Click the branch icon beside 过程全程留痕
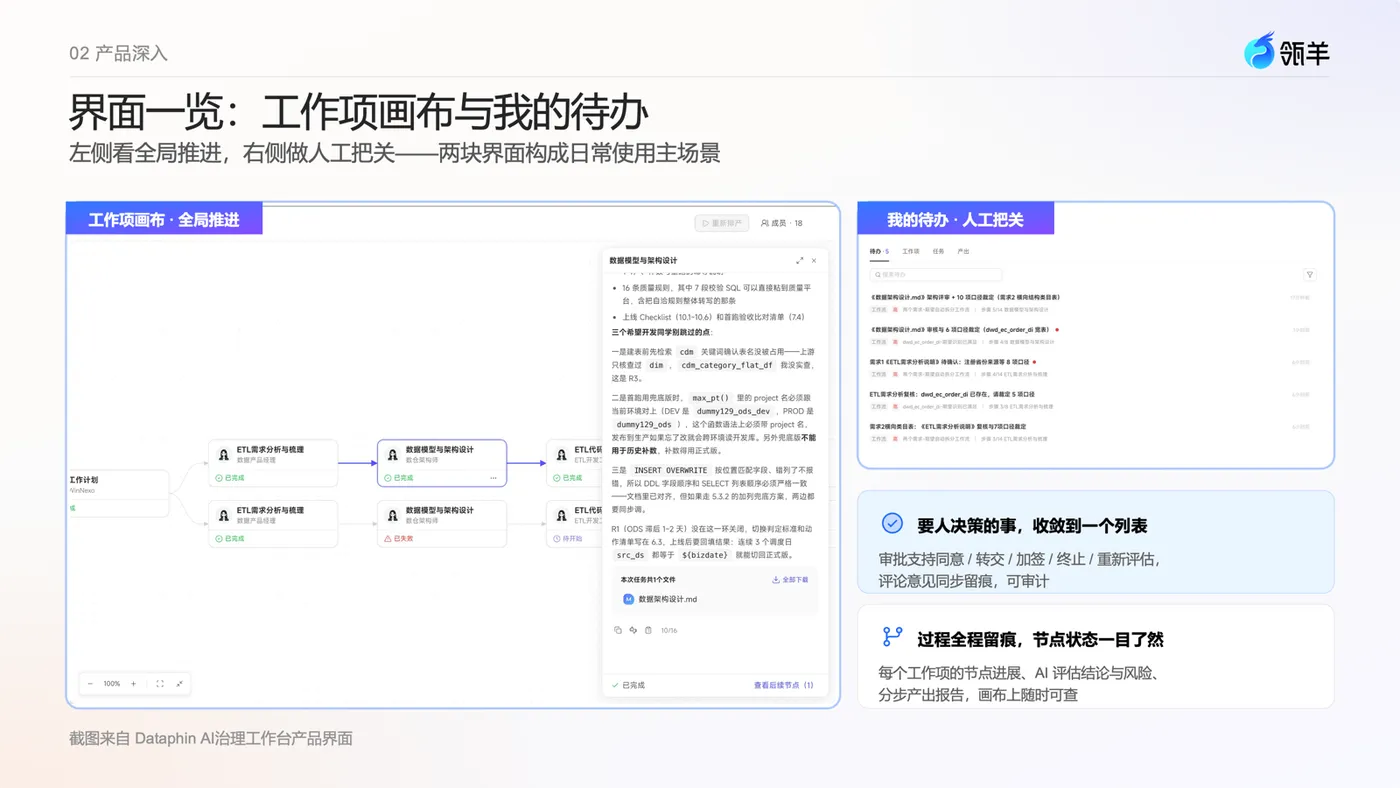 click(892, 637)
